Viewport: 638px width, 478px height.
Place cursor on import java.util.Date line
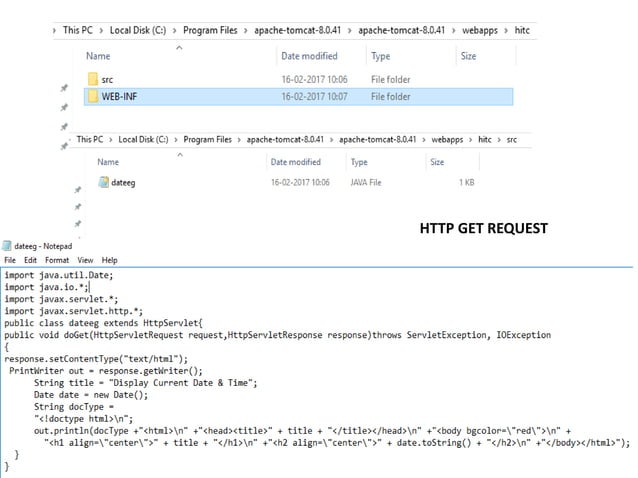coord(59,275)
